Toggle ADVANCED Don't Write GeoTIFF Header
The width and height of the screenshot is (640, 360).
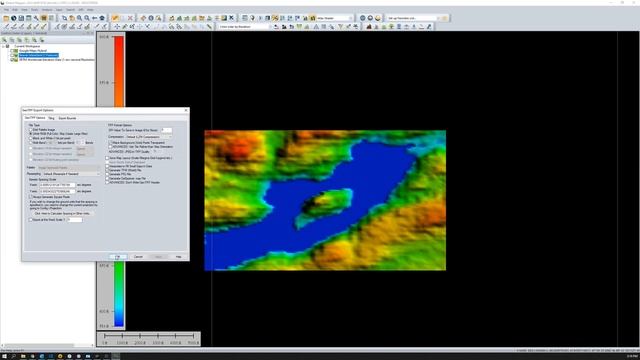[x=107, y=182]
